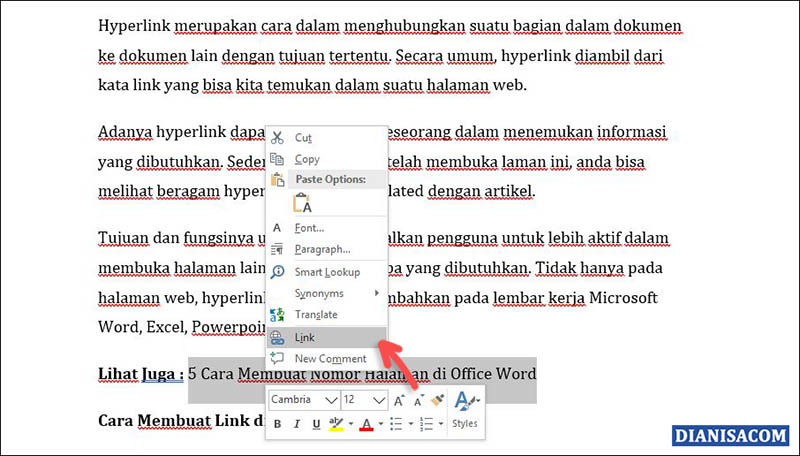The width and height of the screenshot is (800, 456).
Task: Open the Font... dialog entry
Action: point(309,228)
